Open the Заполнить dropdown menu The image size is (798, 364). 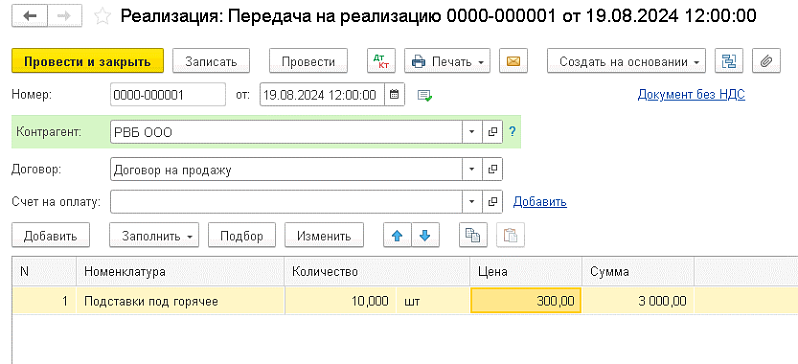(x=154, y=235)
